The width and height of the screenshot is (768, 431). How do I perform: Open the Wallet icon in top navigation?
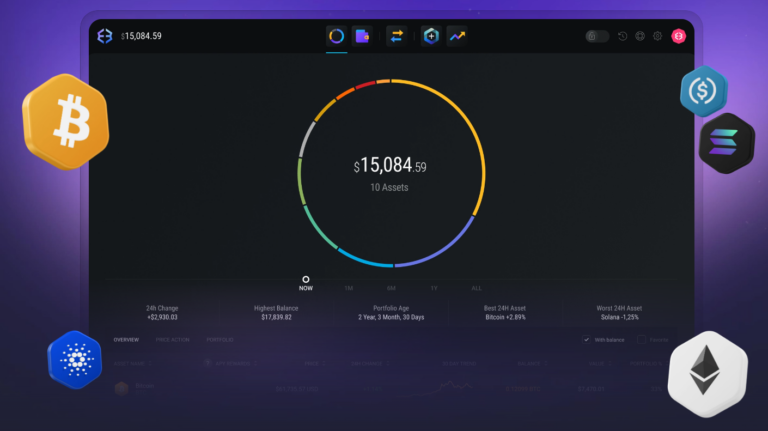tap(362, 36)
